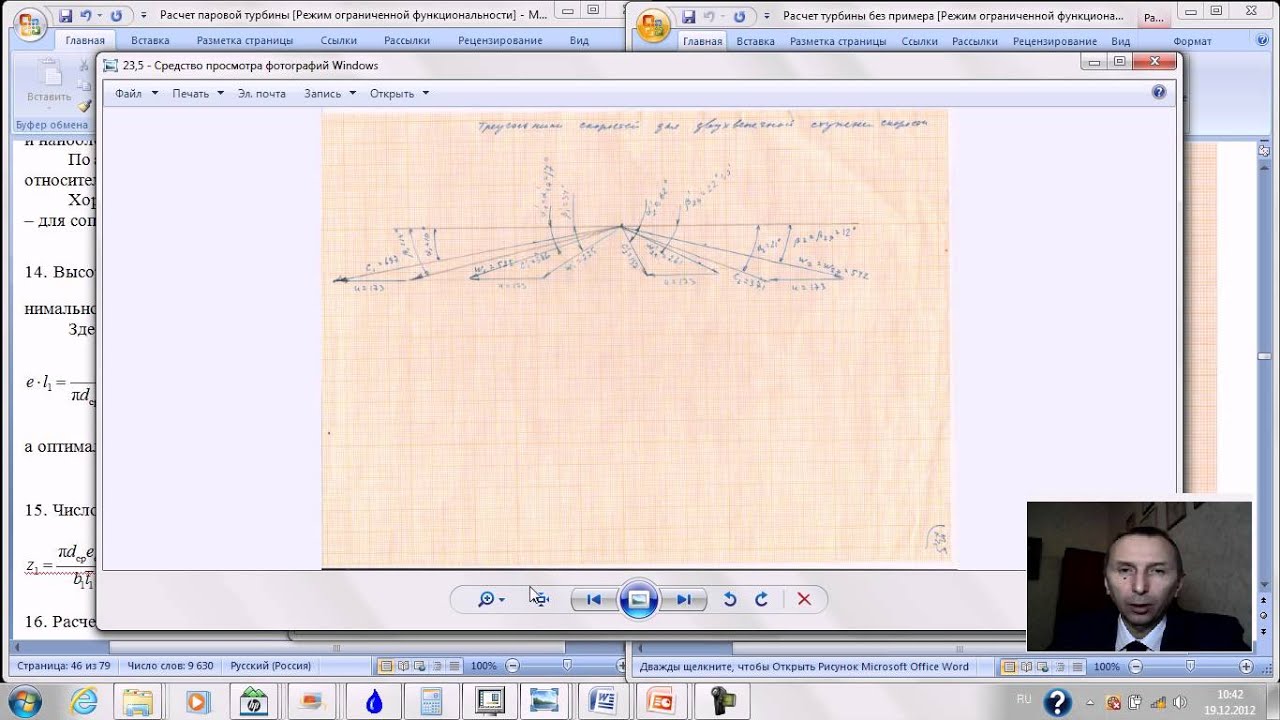Image resolution: width=1280 pixels, height=720 pixels.
Task: Go to next photo in Photo Viewer
Action: [684, 599]
